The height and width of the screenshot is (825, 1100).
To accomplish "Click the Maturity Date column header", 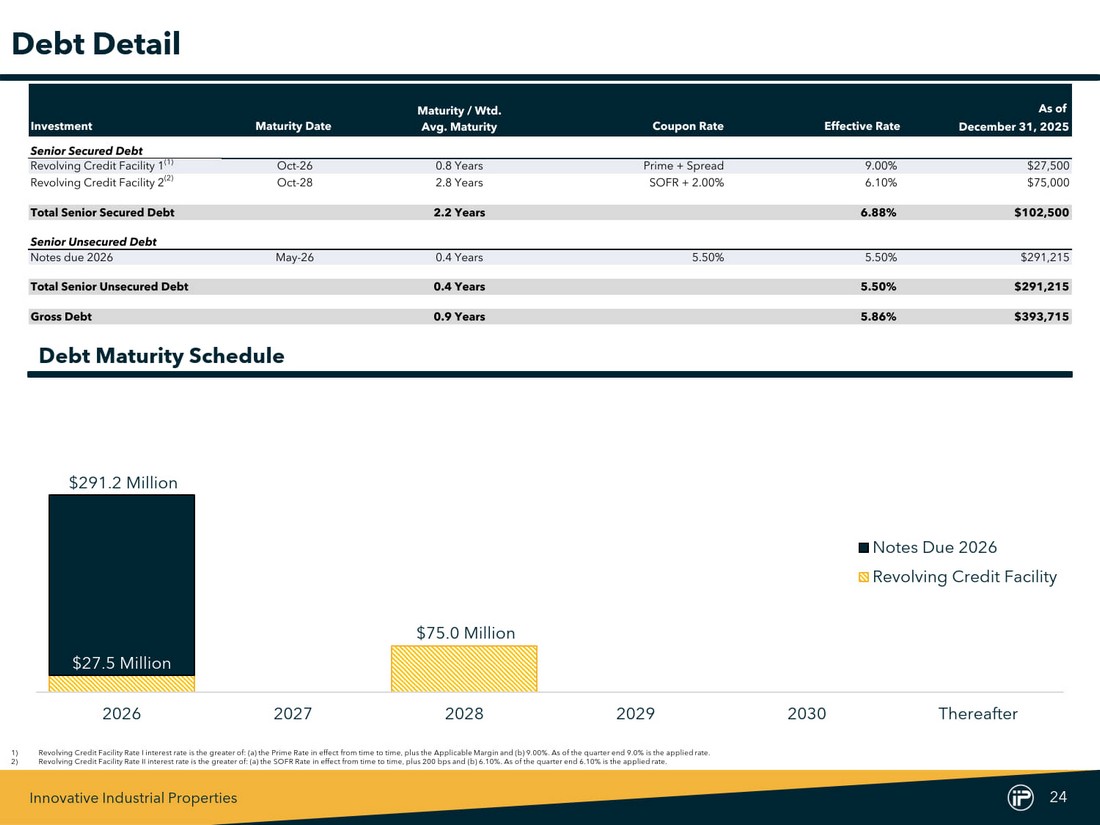I will coord(293,126).
